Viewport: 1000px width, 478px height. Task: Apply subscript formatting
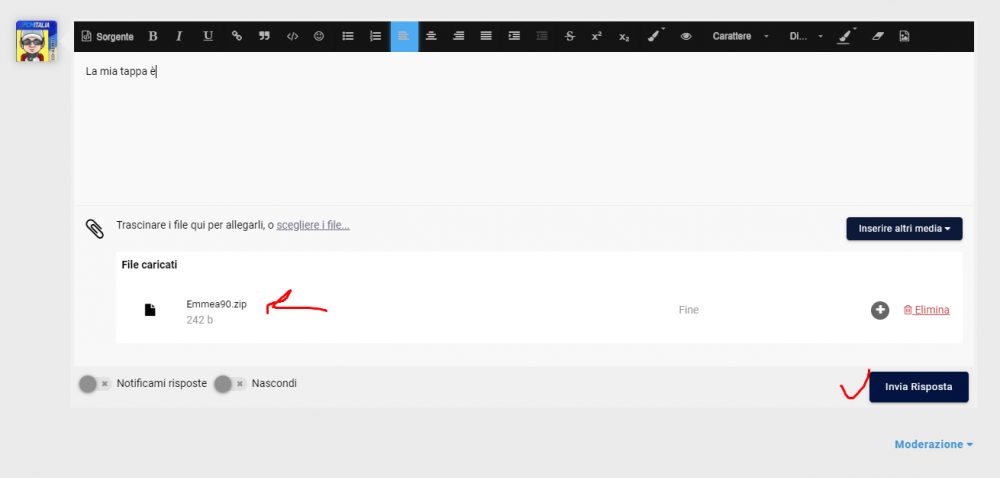[624, 37]
